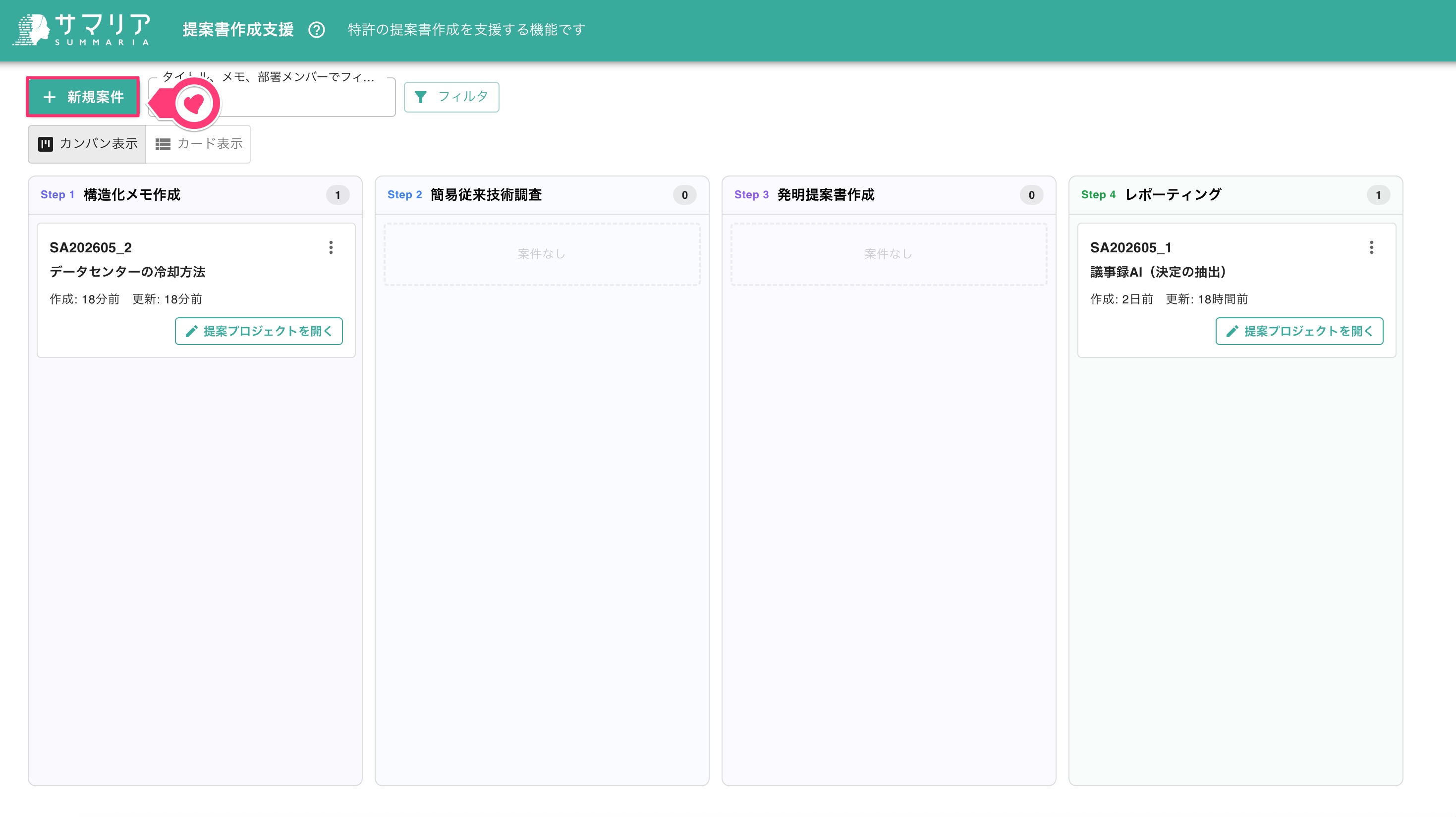Click the count badge in Step 2 column
1456x817 pixels.
tap(684, 195)
